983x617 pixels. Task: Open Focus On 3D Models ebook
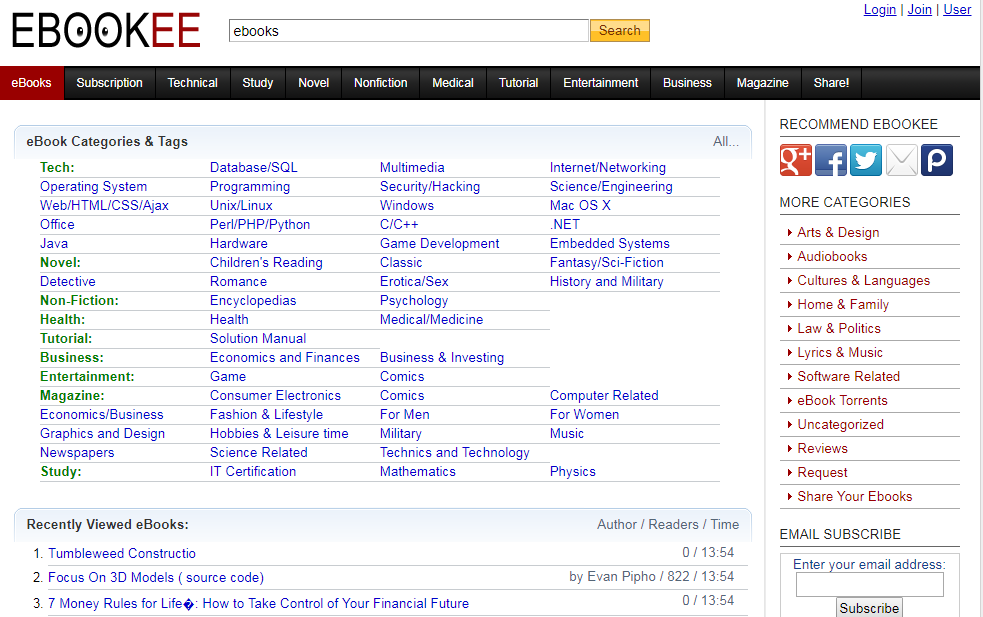156,577
